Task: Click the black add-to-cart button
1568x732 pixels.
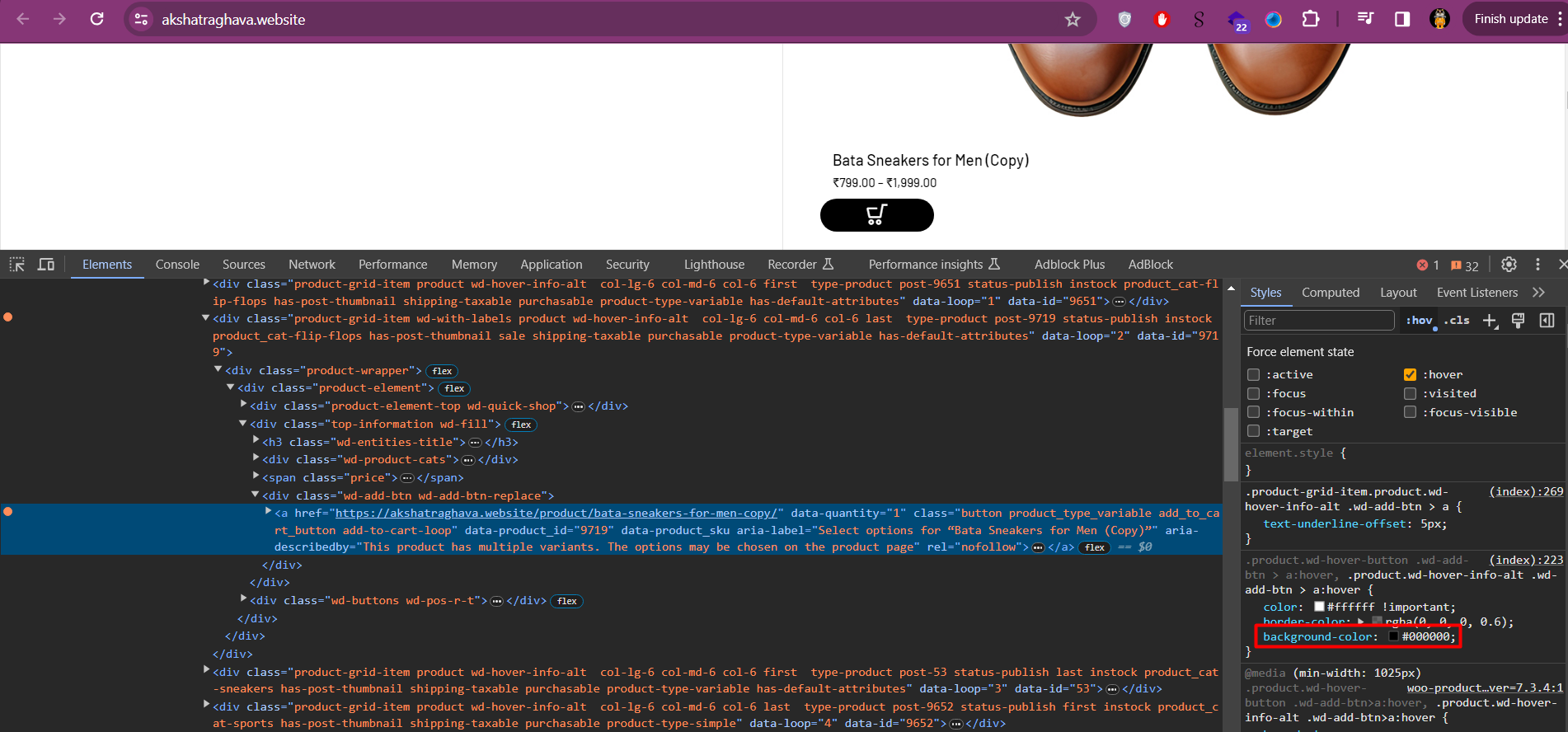Action: point(876,215)
